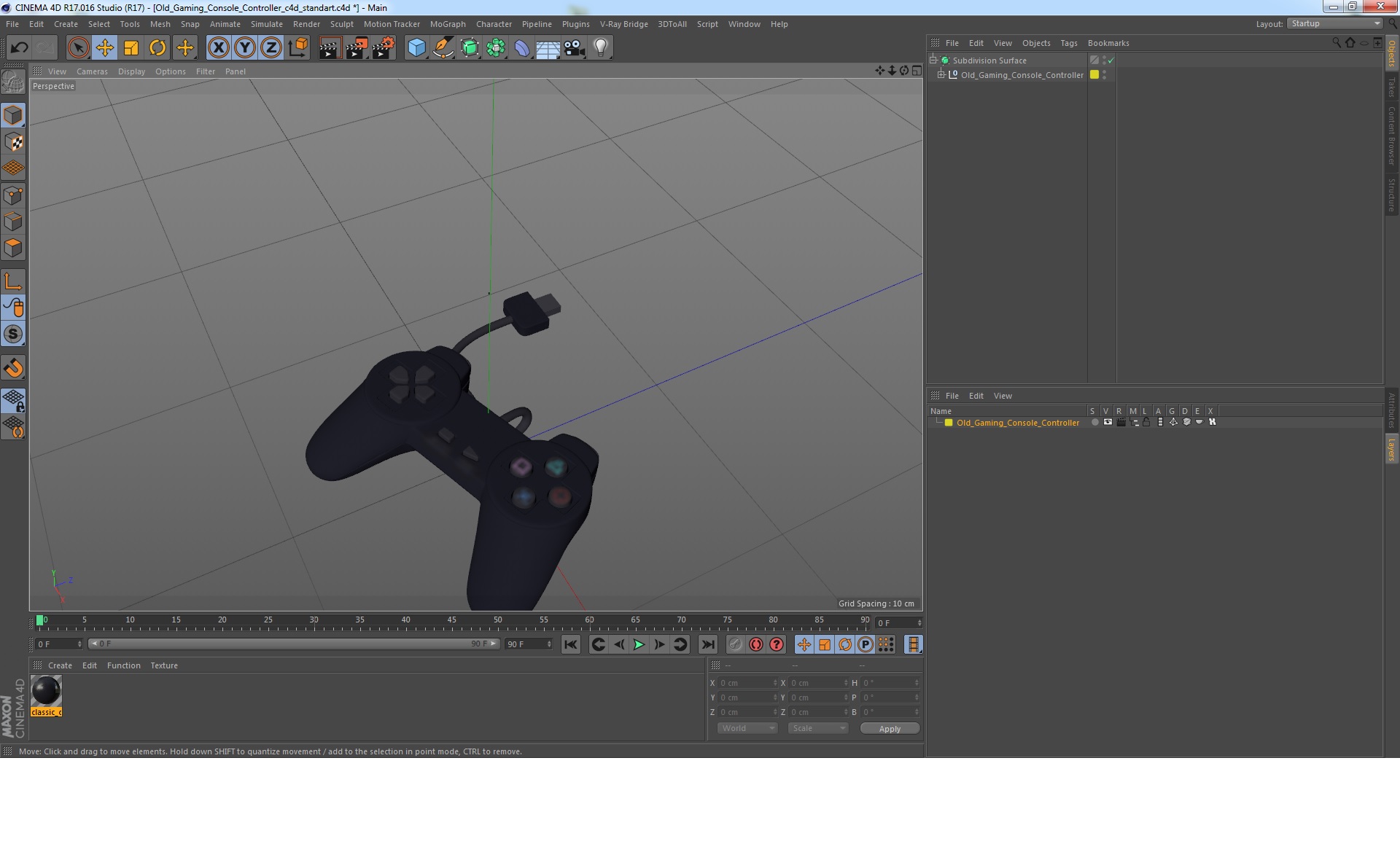1400x844 pixels.
Task: Click the Undo arrow icon
Action: click(x=19, y=48)
